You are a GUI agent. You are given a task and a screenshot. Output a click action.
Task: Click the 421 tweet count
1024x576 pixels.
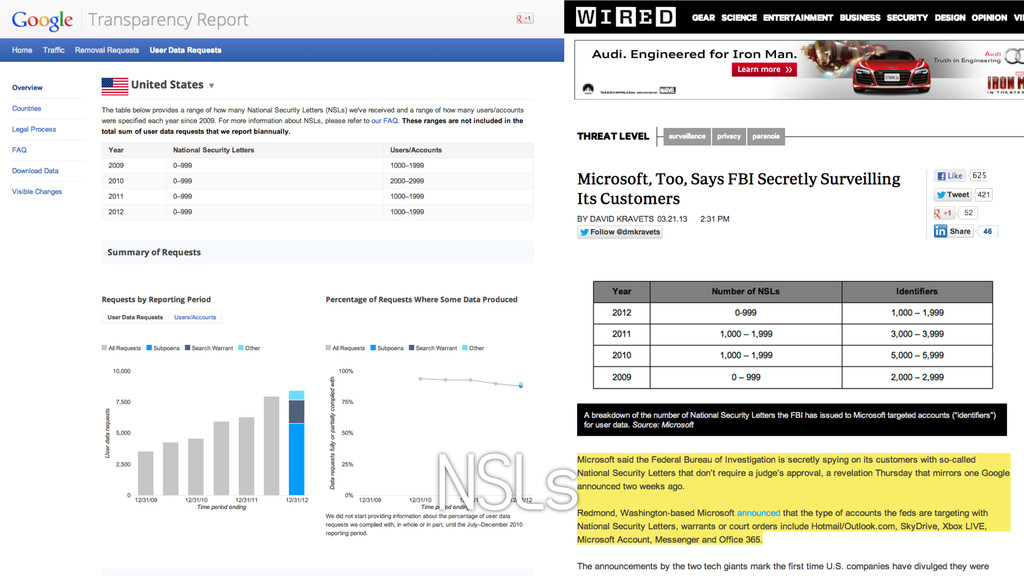[984, 195]
